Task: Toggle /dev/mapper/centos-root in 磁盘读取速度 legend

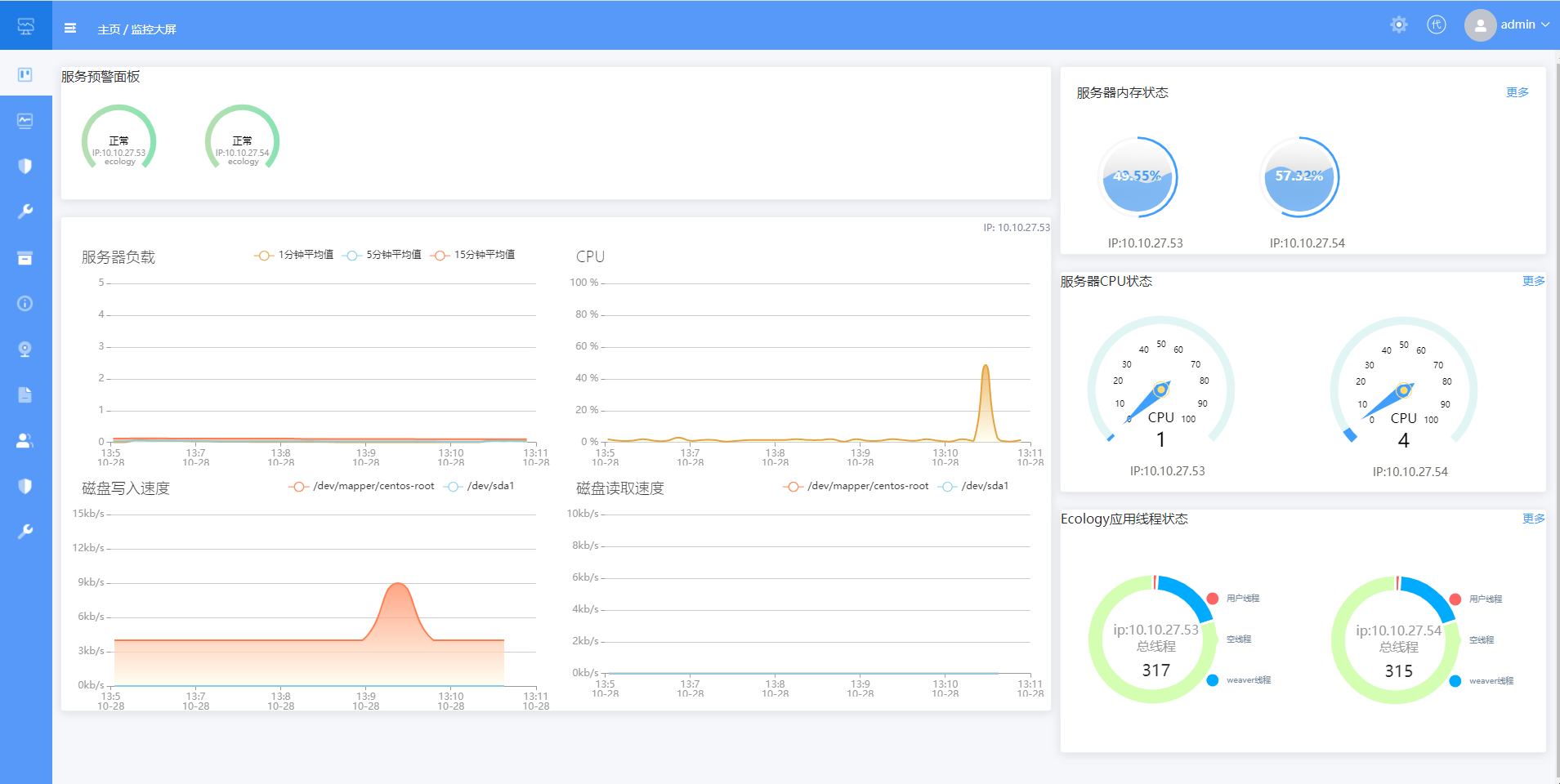Action: click(856, 486)
